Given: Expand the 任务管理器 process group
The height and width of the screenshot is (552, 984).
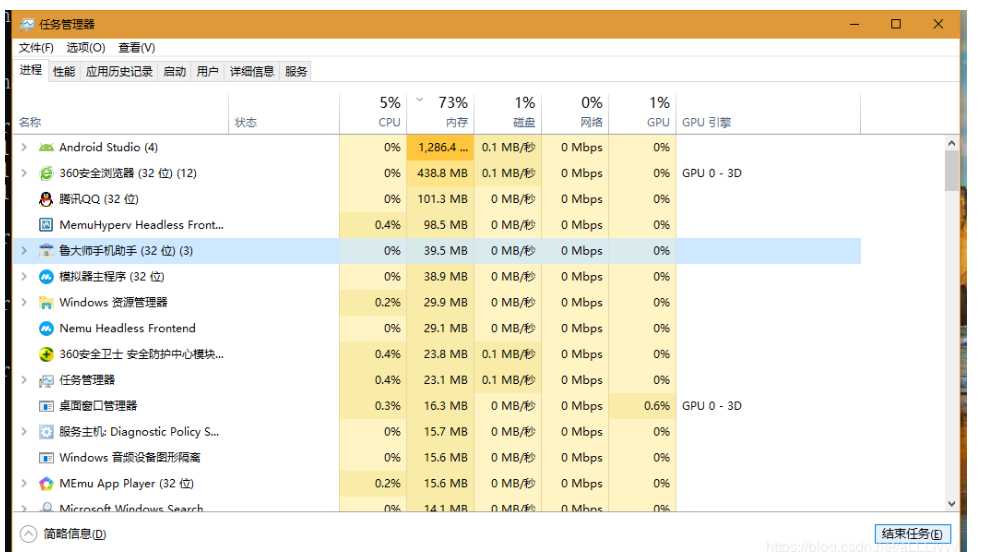Looking at the screenshot, I should 24,380.
